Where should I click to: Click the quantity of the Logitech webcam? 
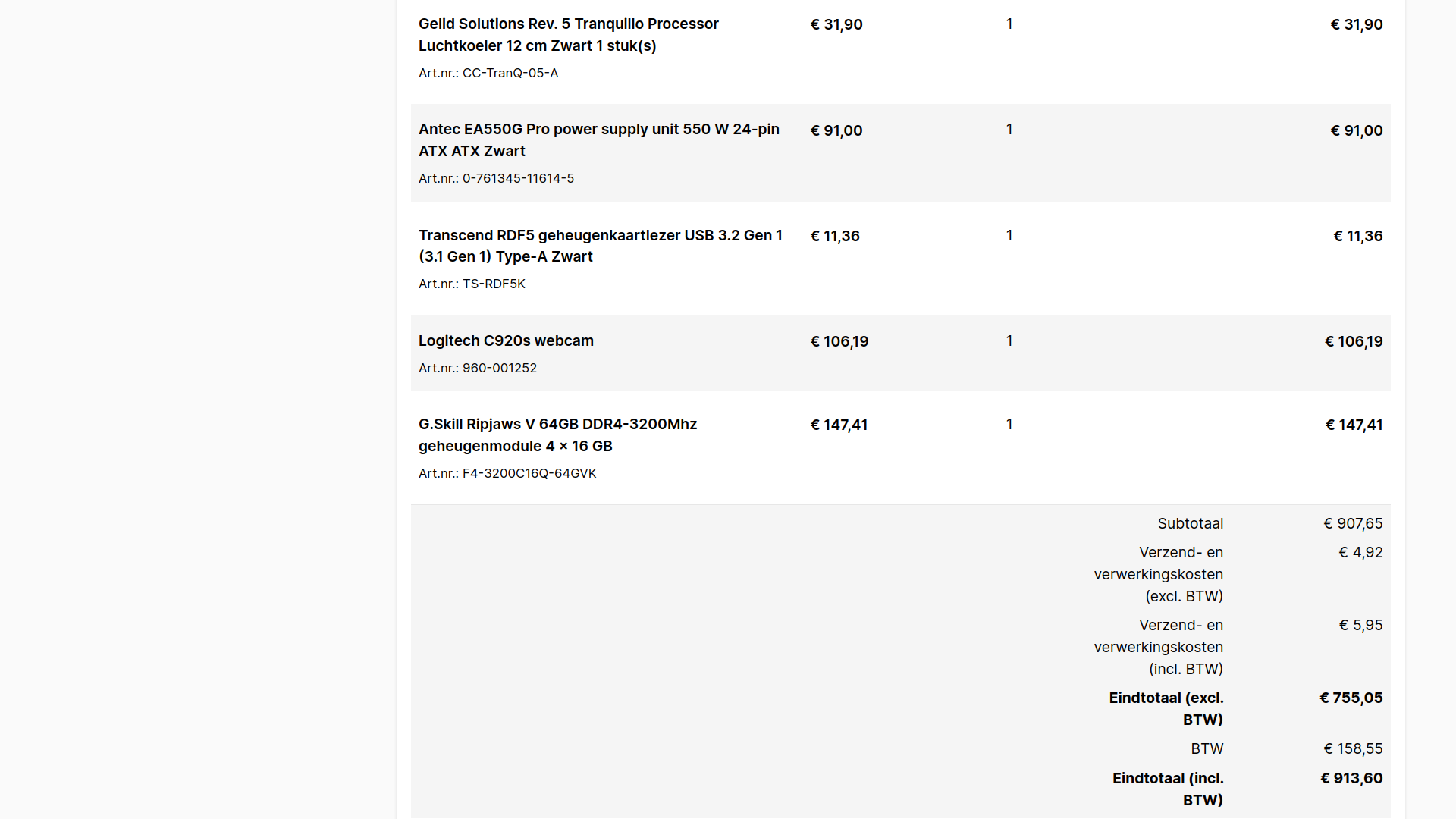[x=1009, y=341]
